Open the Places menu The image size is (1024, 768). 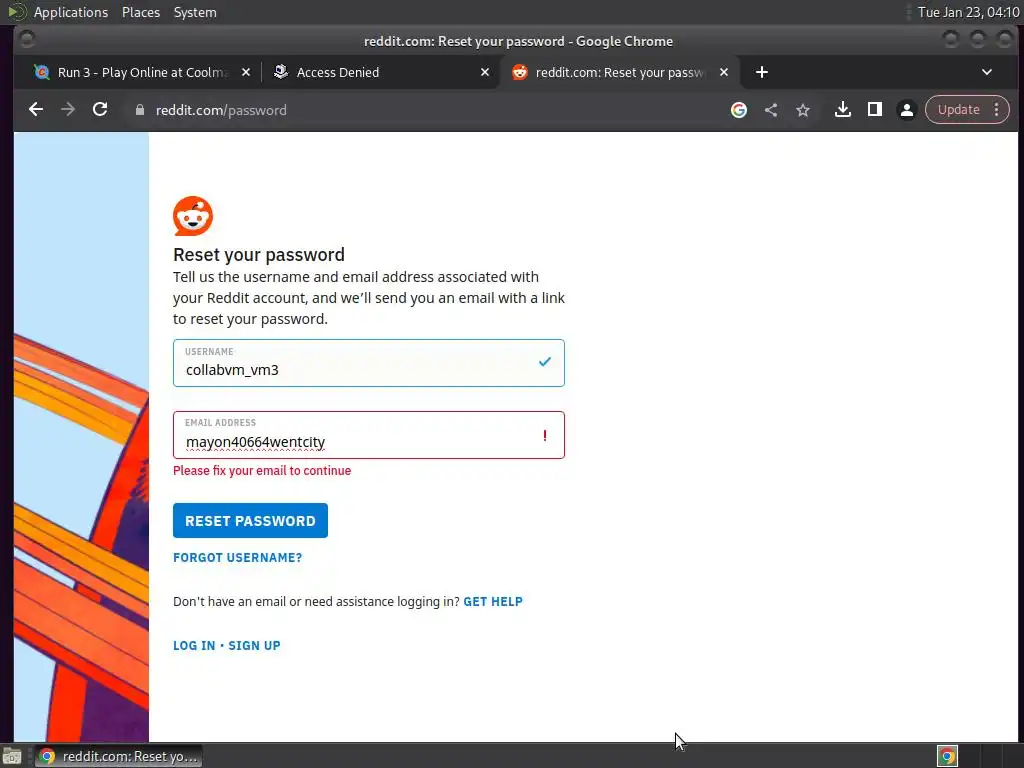[140, 12]
